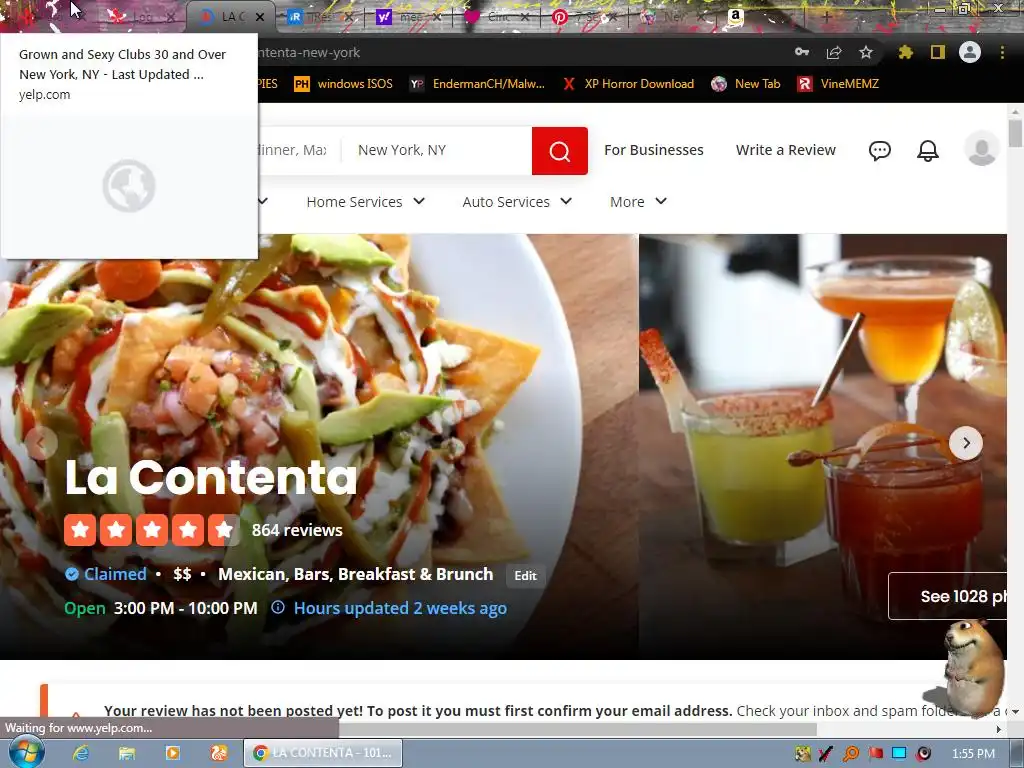Open the Yelp user avatar menu

click(x=982, y=148)
